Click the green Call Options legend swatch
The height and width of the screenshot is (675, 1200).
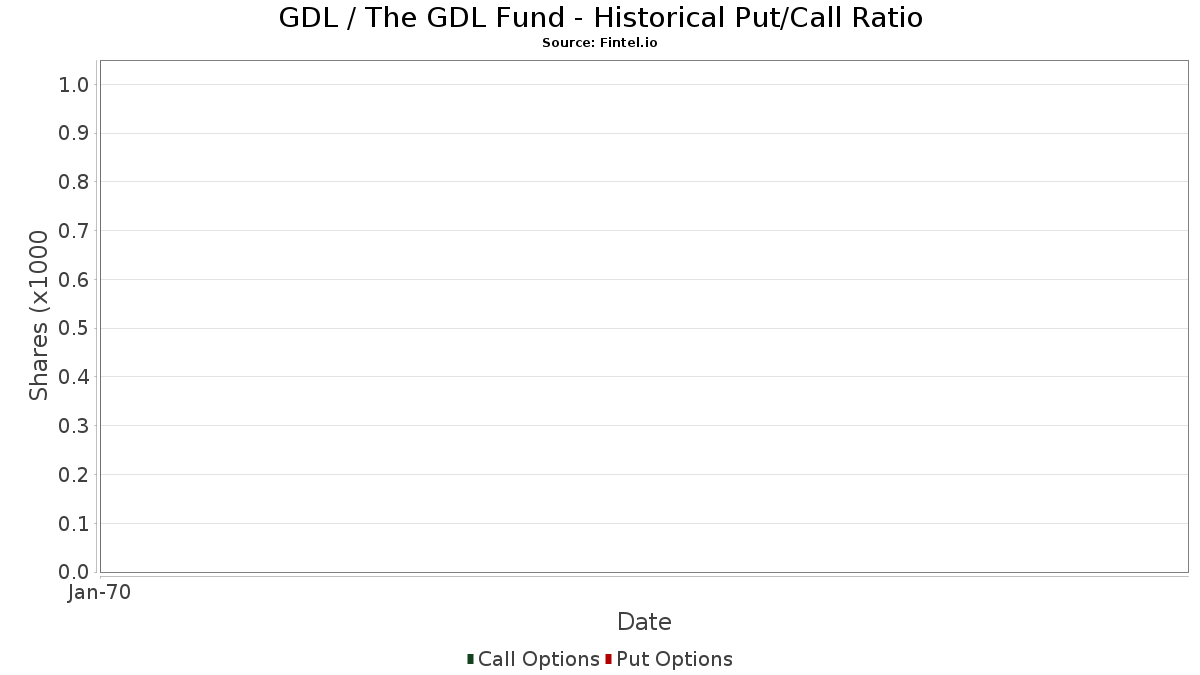(x=470, y=659)
